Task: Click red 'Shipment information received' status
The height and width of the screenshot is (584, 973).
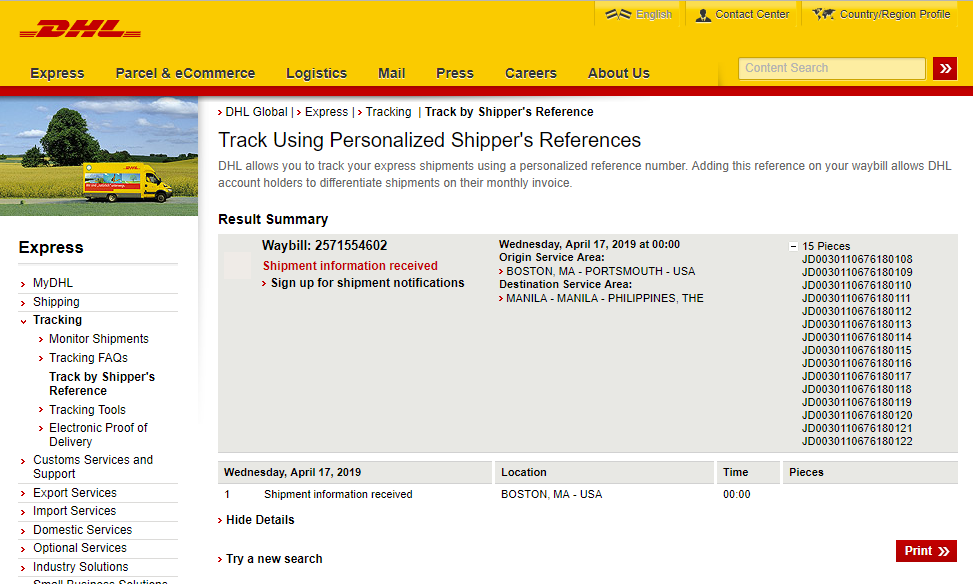Action: [350, 266]
